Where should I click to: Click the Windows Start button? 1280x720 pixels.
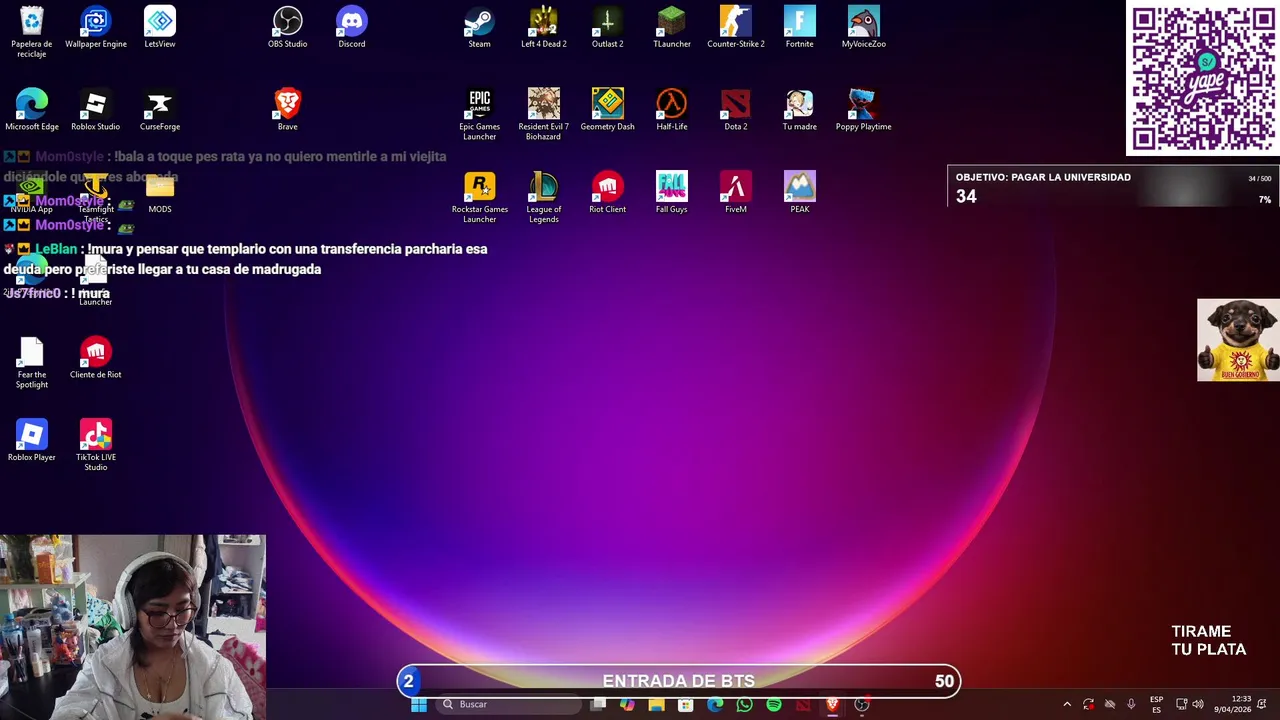pyautogui.click(x=419, y=705)
